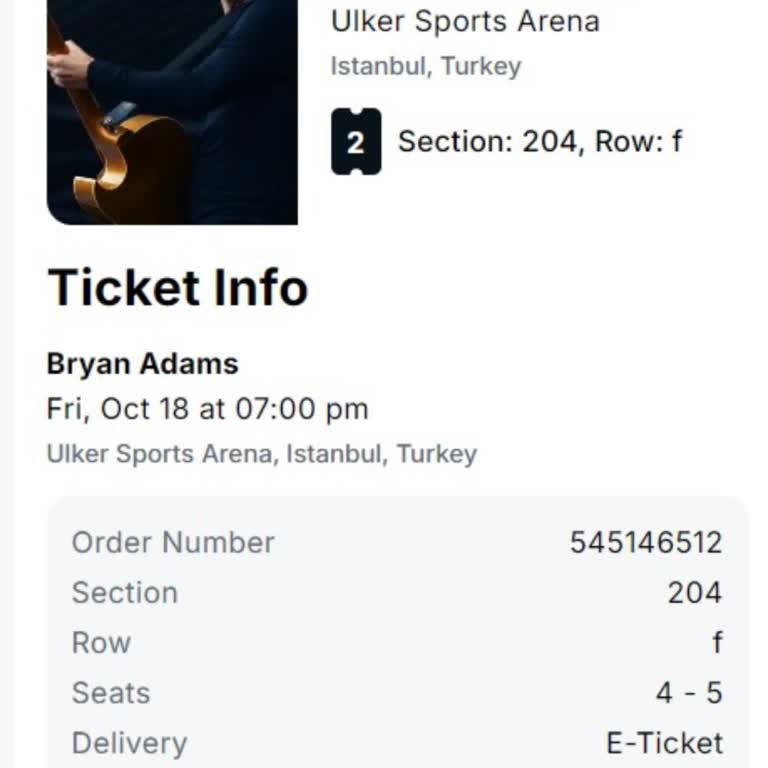The image size is (768, 768).
Task: Click the Order Number label
Action: pyautogui.click(x=173, y=542)
